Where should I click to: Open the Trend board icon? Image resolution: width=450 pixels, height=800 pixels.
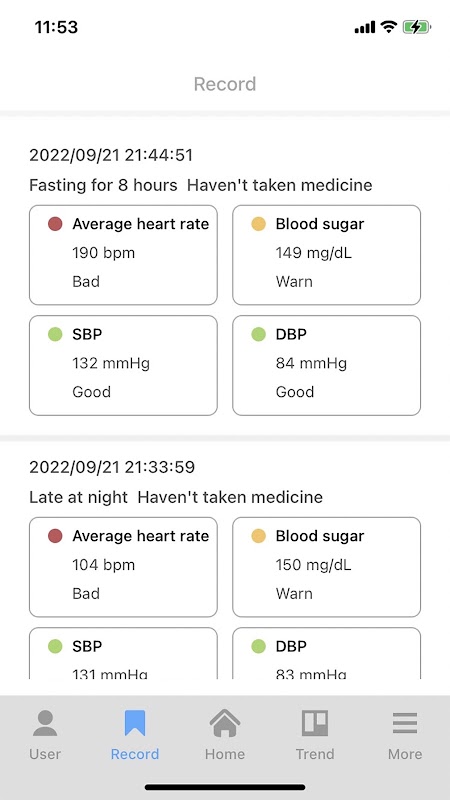315,722
